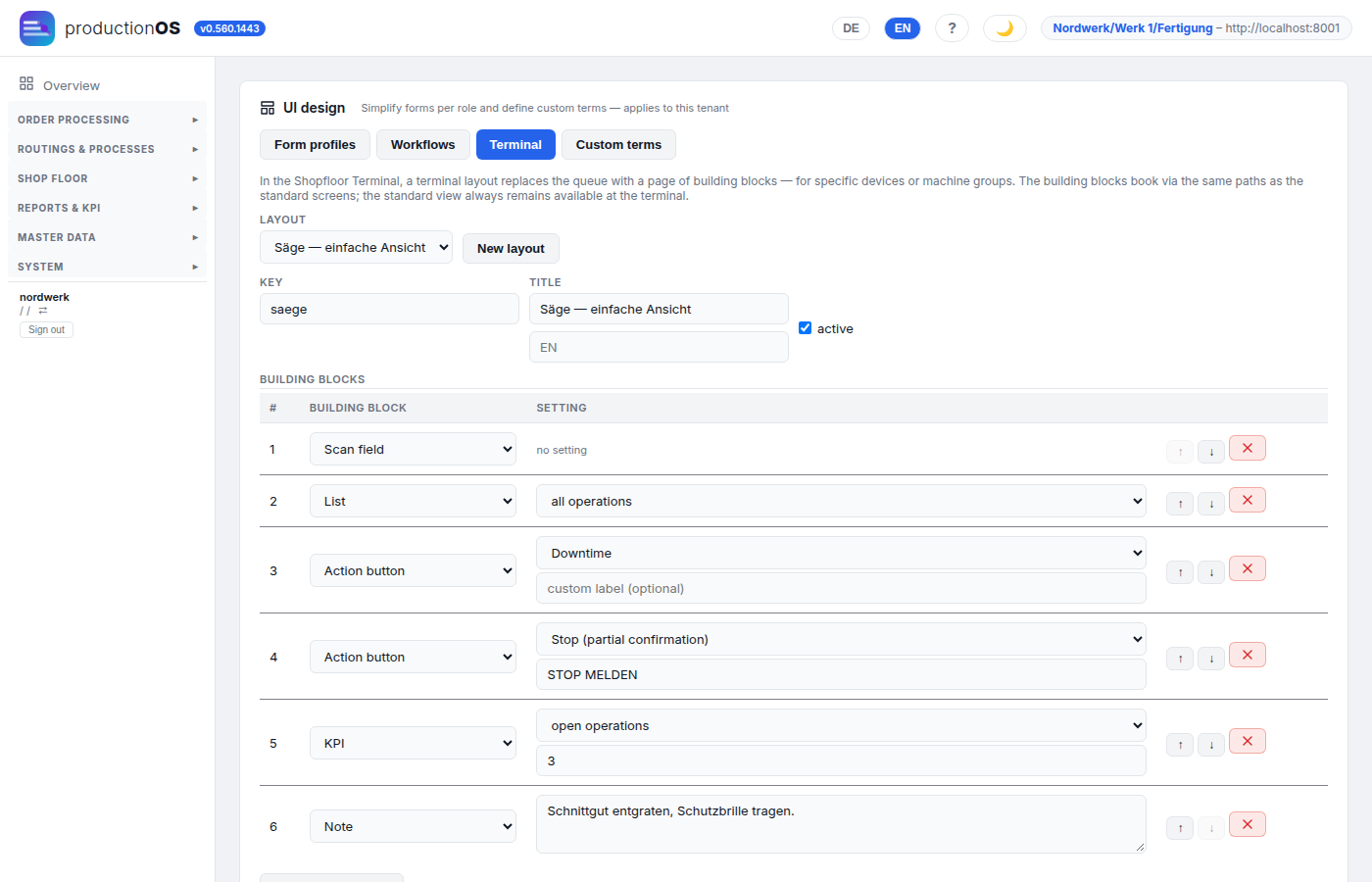1372x882 pixels.
Task: Open the help question mark button
Action: click(952, 28)
